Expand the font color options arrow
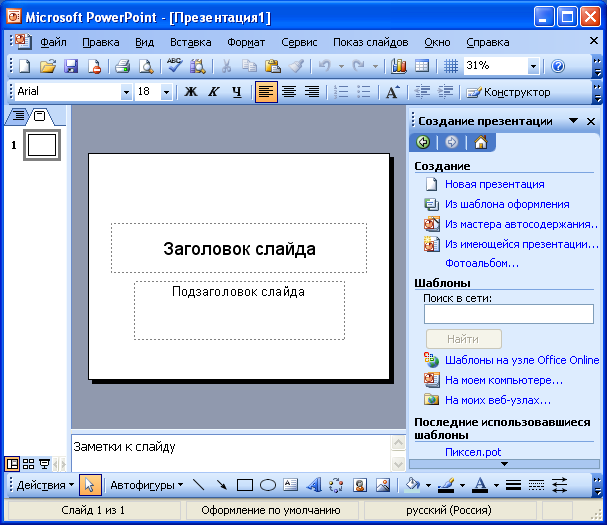 (x=496, y=486)
